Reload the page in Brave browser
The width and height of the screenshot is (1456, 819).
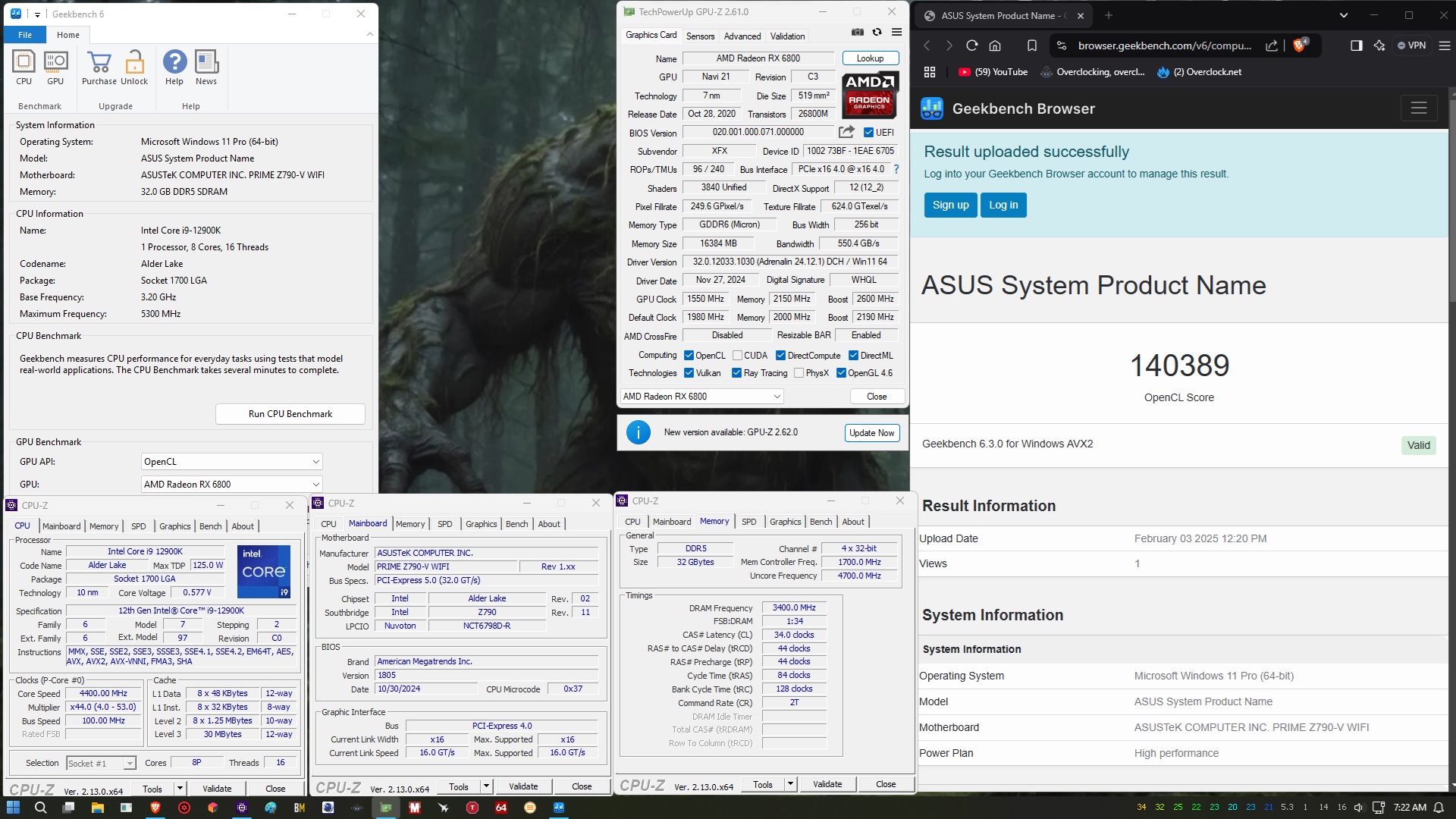click(x=971, y=45)
